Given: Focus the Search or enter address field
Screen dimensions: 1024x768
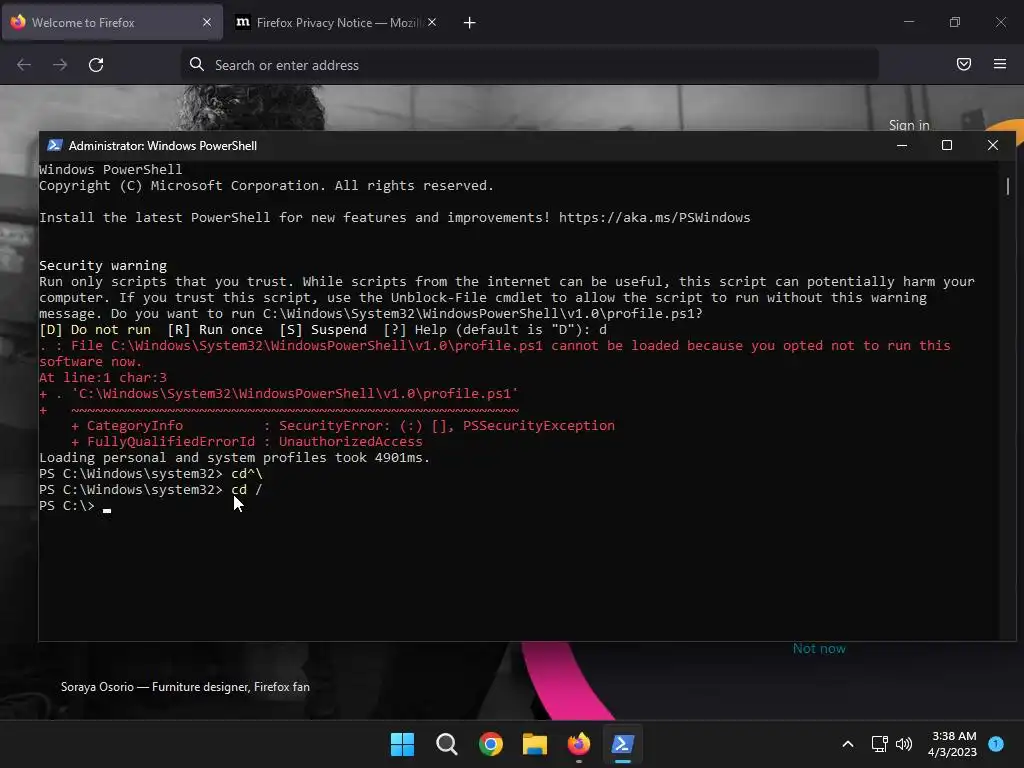Looking at the screenshot, I should tap(529, 65).
